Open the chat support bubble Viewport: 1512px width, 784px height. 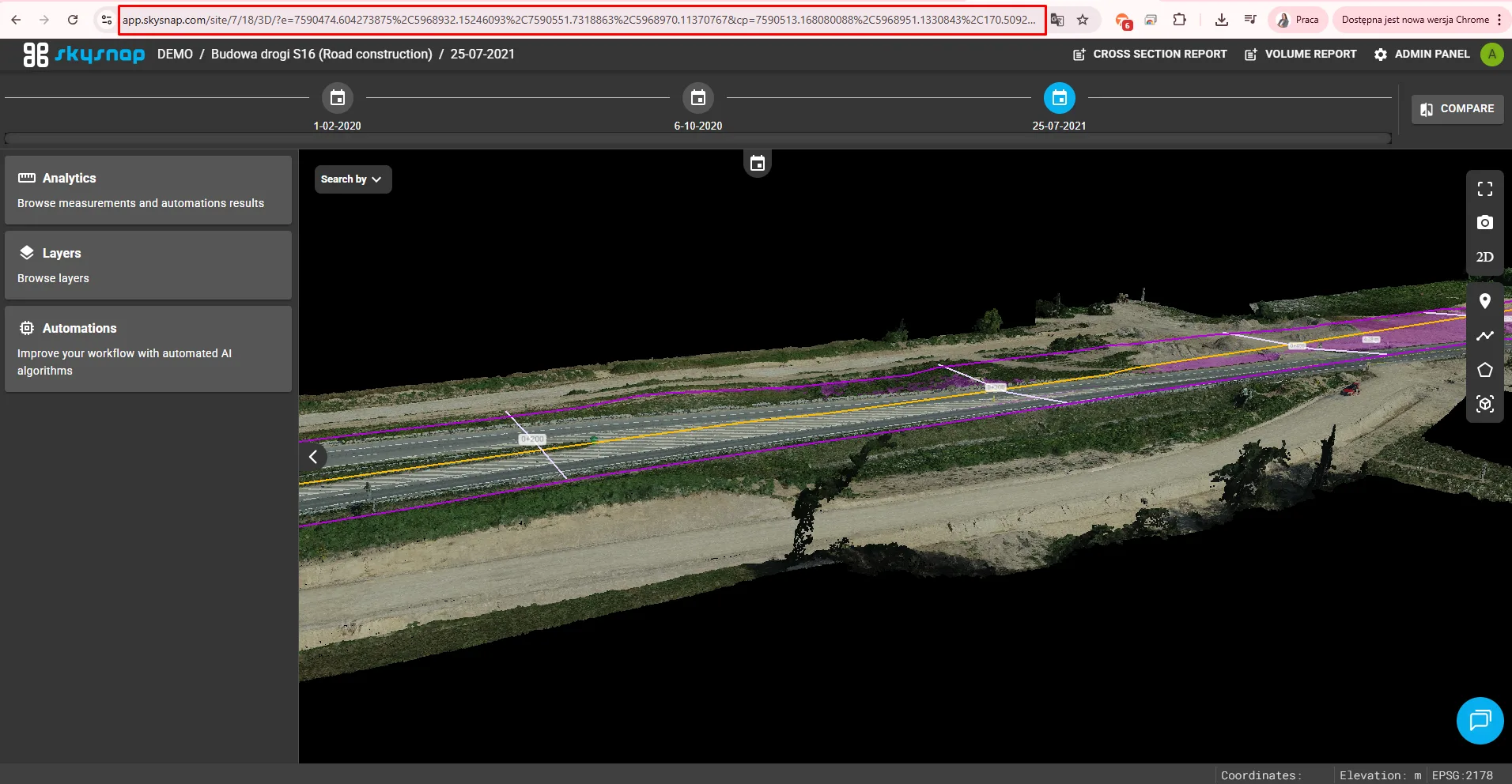[x=1479, y=720]
